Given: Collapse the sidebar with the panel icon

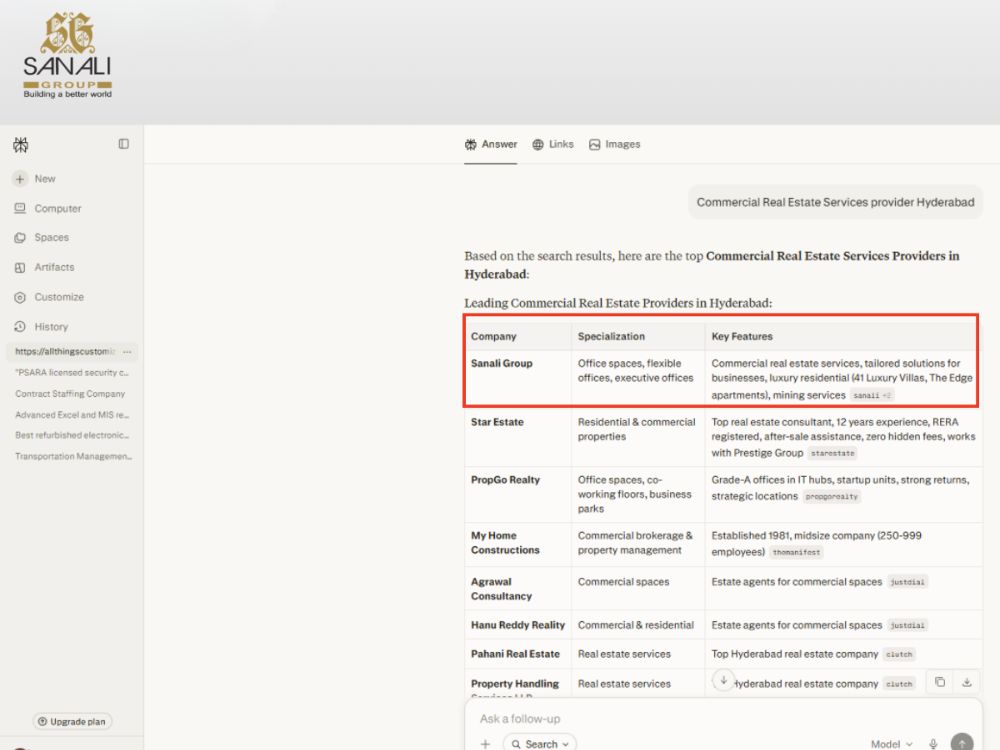Looking at the screenshot, I should 124,144.
